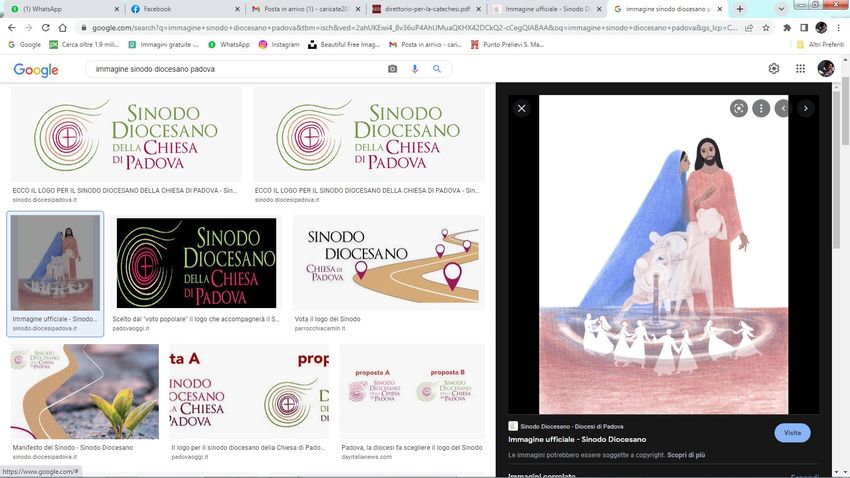Open the Google bookmark
The height and width of the screenshot is (478, 850).
pyautogui.click(x=25, y=44)
